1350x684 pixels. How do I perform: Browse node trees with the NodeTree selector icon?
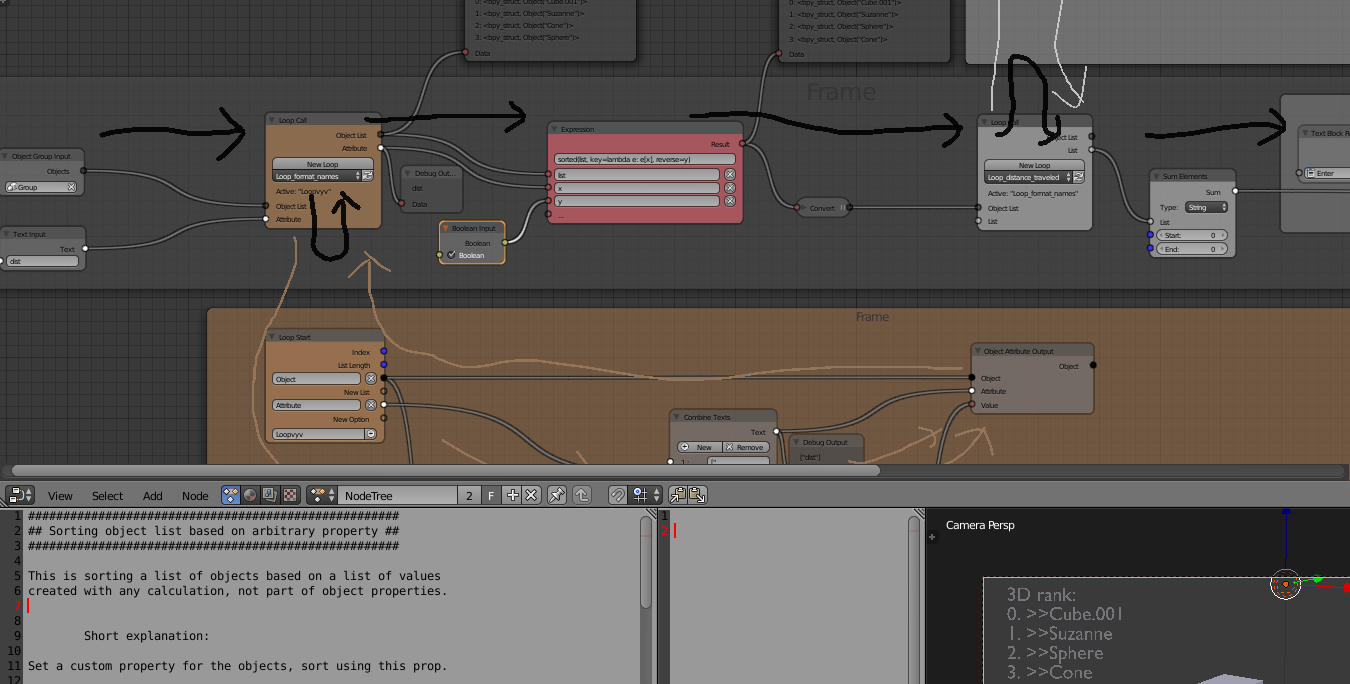point(322,495)
